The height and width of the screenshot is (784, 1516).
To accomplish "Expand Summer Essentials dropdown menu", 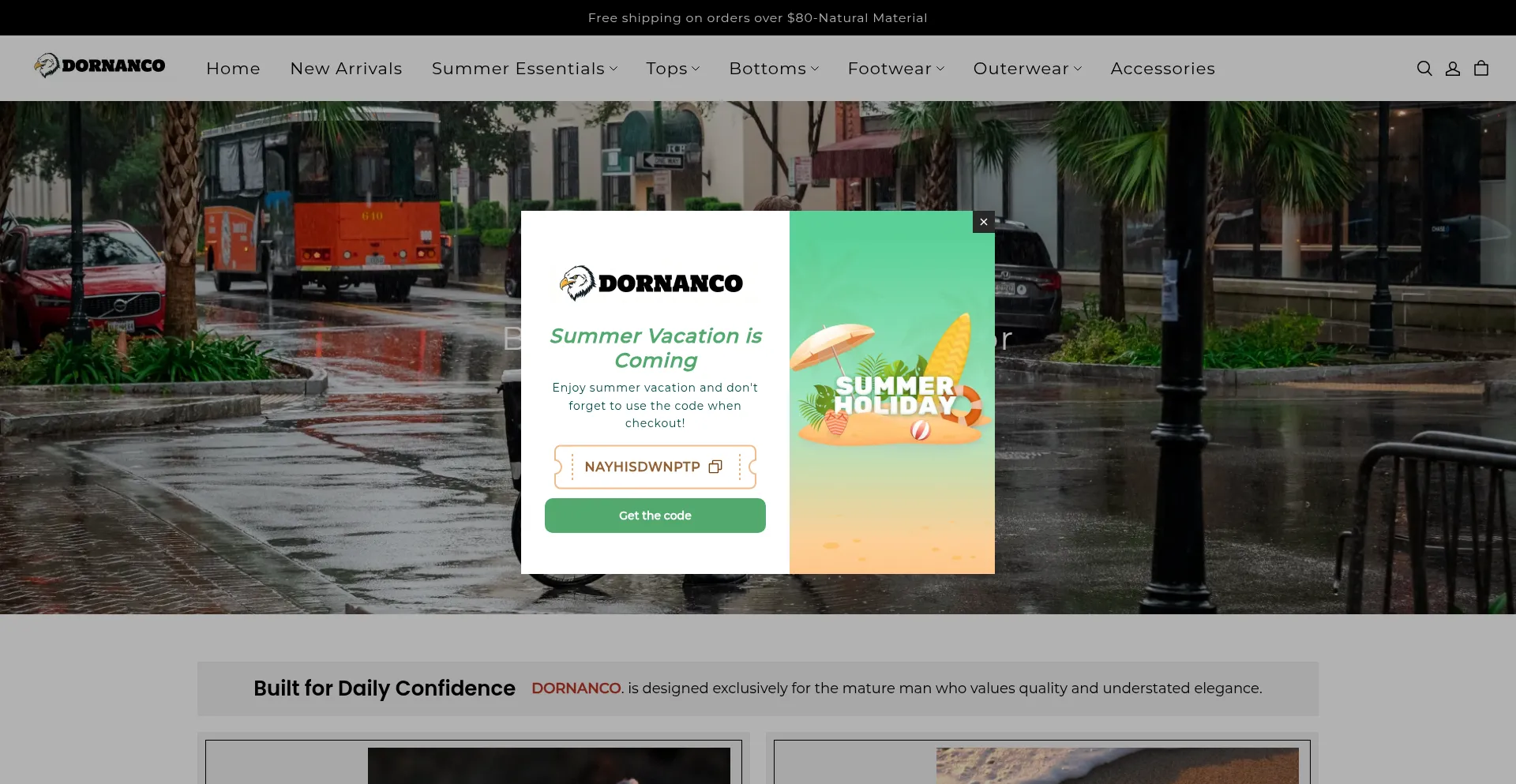I will (524, 69).
